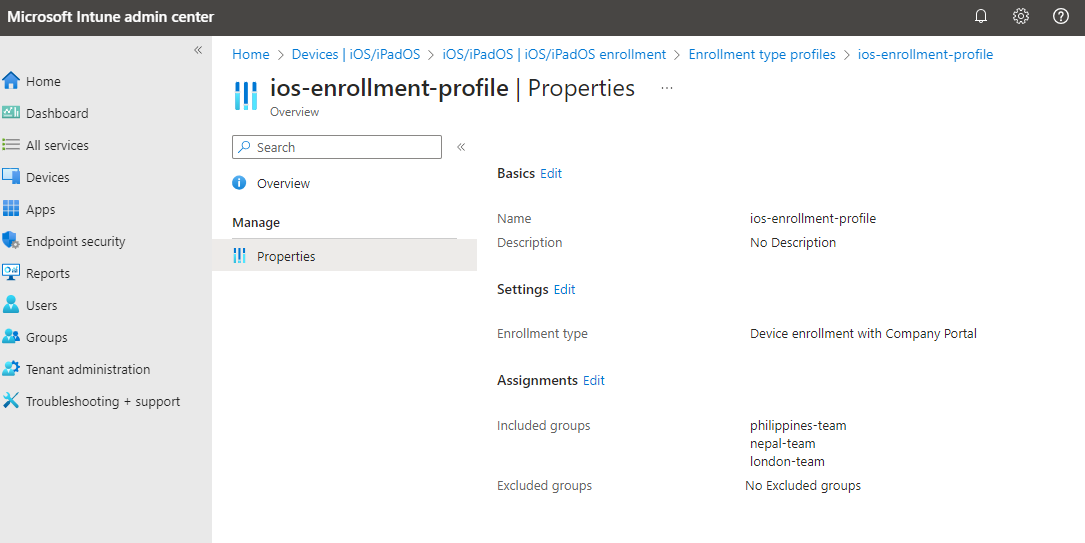Edit the Settings section
This screenshot has width=1085, height=543.
tap(565, 290)
